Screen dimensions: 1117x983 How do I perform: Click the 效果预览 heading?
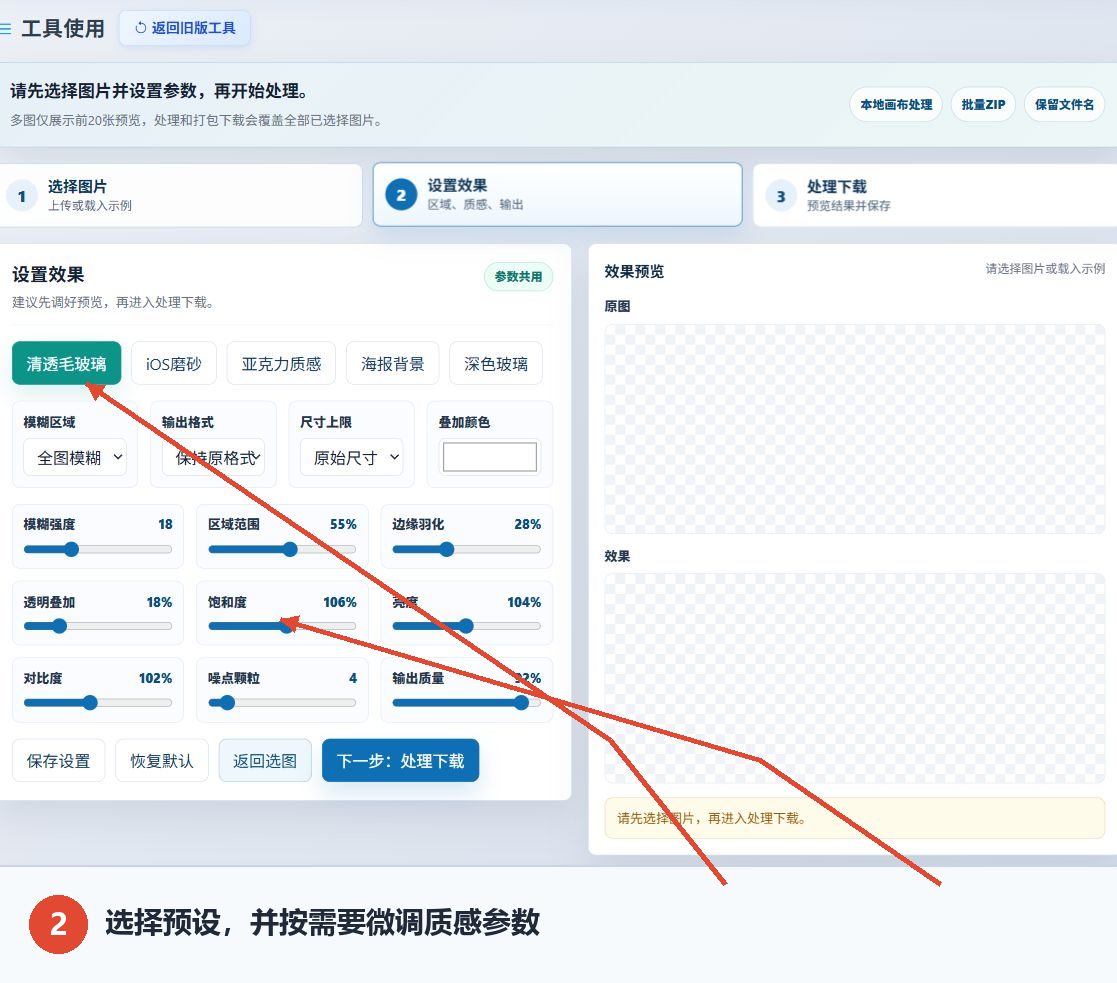coord(634,271)
